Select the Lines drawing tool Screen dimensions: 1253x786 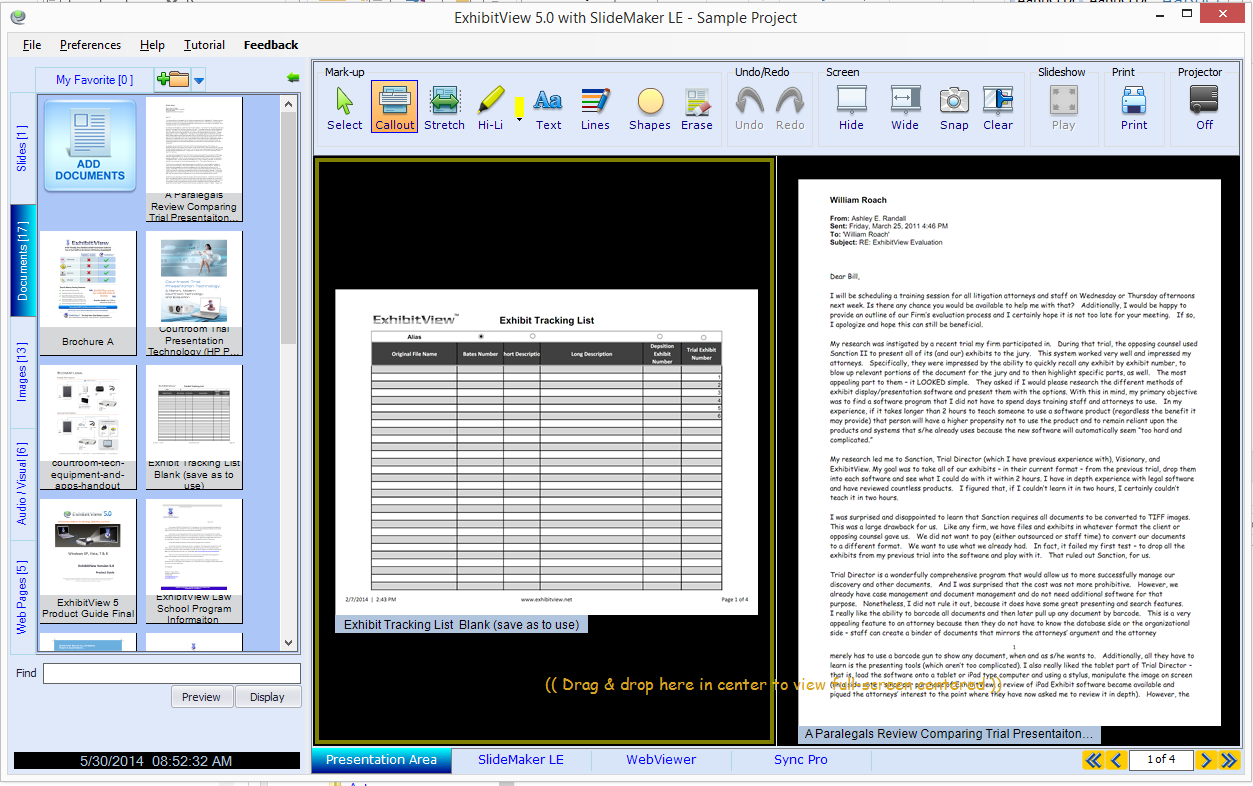tap(595, 108)
